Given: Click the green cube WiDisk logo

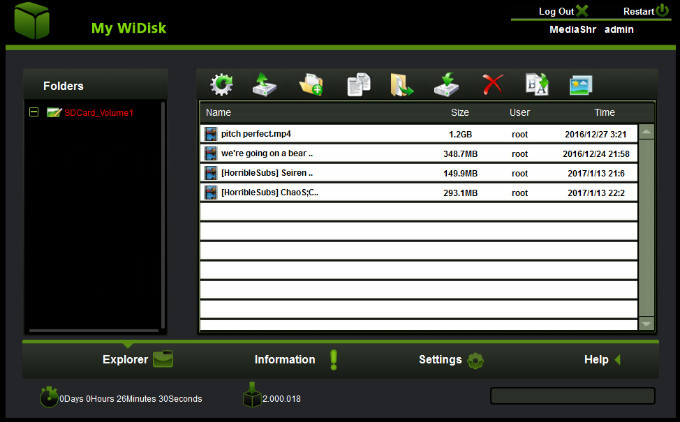Looking at the screenshot, I should click(32, 20).
